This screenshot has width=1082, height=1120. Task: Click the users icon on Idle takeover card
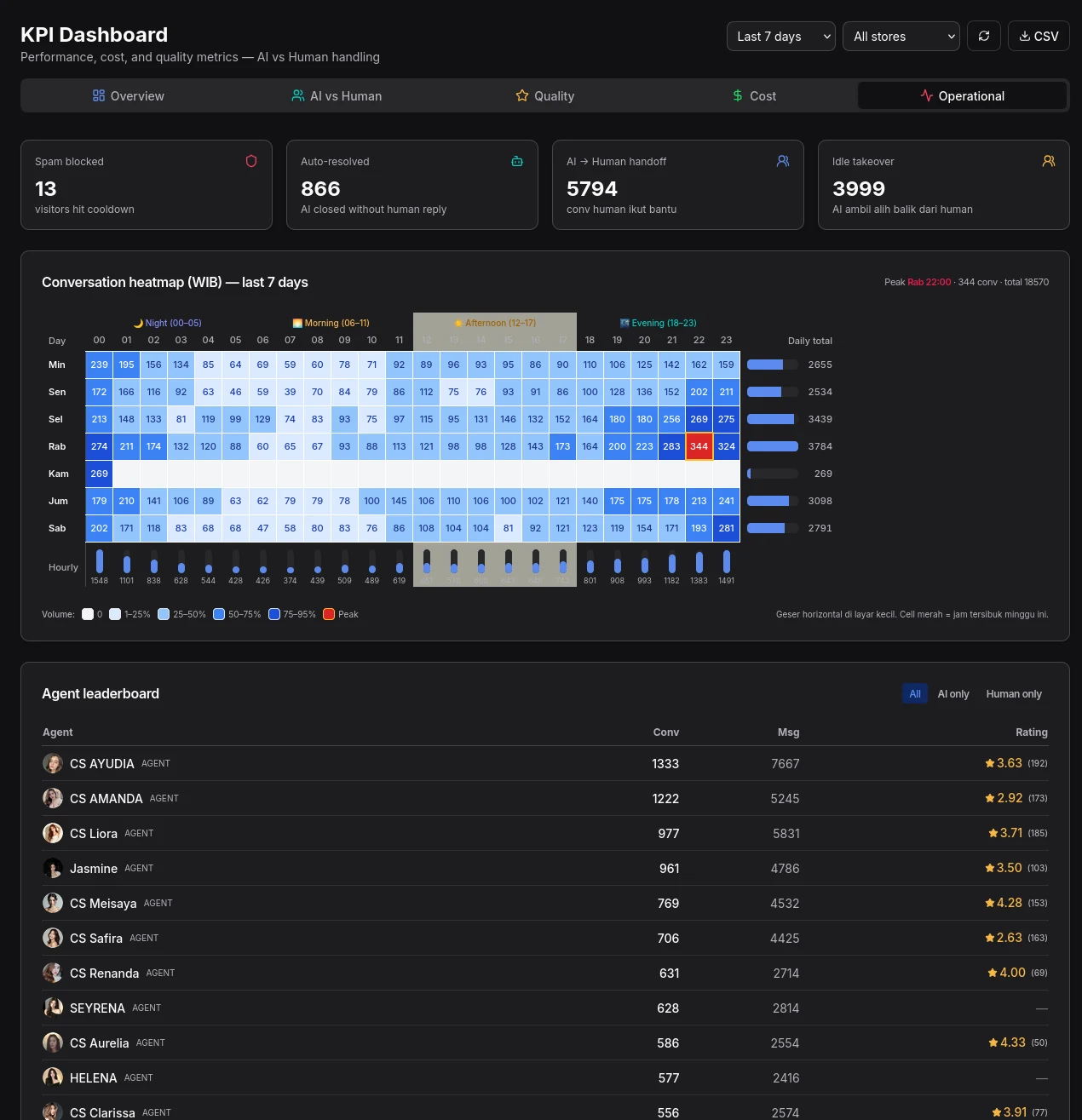tap(1049, 161)
